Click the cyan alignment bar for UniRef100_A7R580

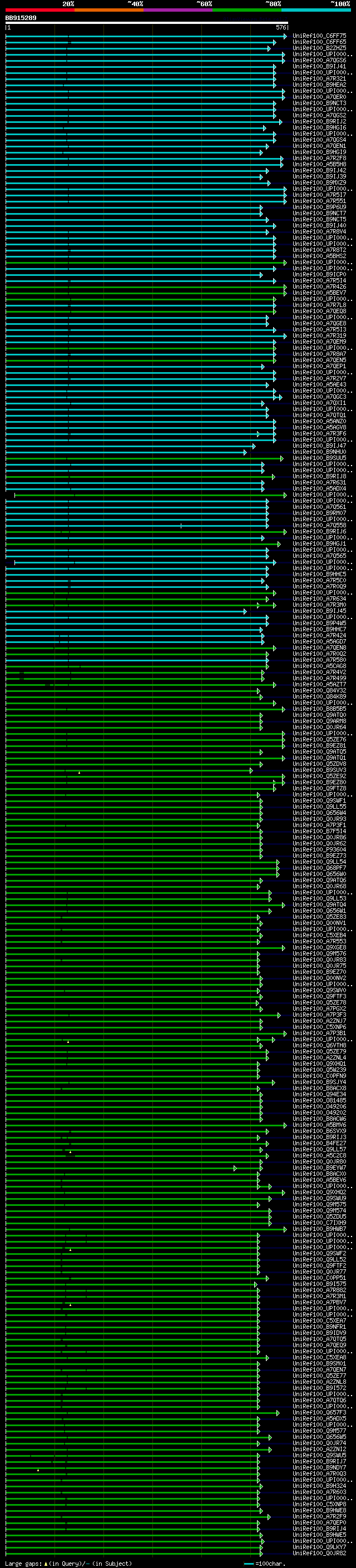[x=137, y=660]
